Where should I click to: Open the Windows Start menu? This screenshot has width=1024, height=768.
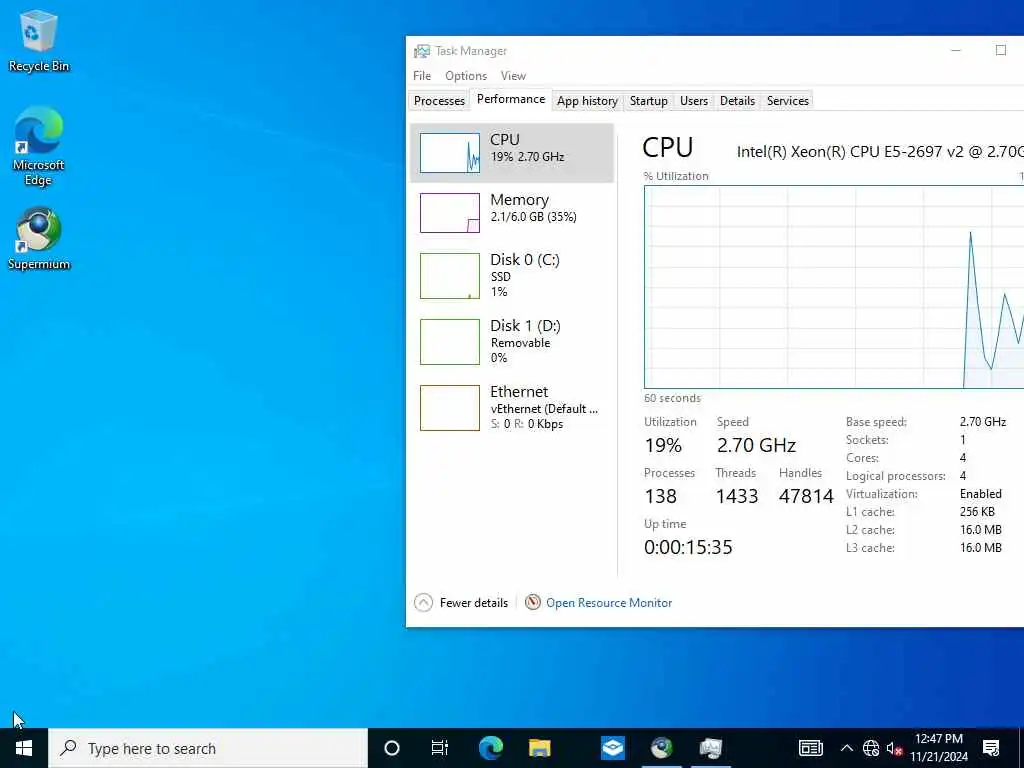click(24, 748)
